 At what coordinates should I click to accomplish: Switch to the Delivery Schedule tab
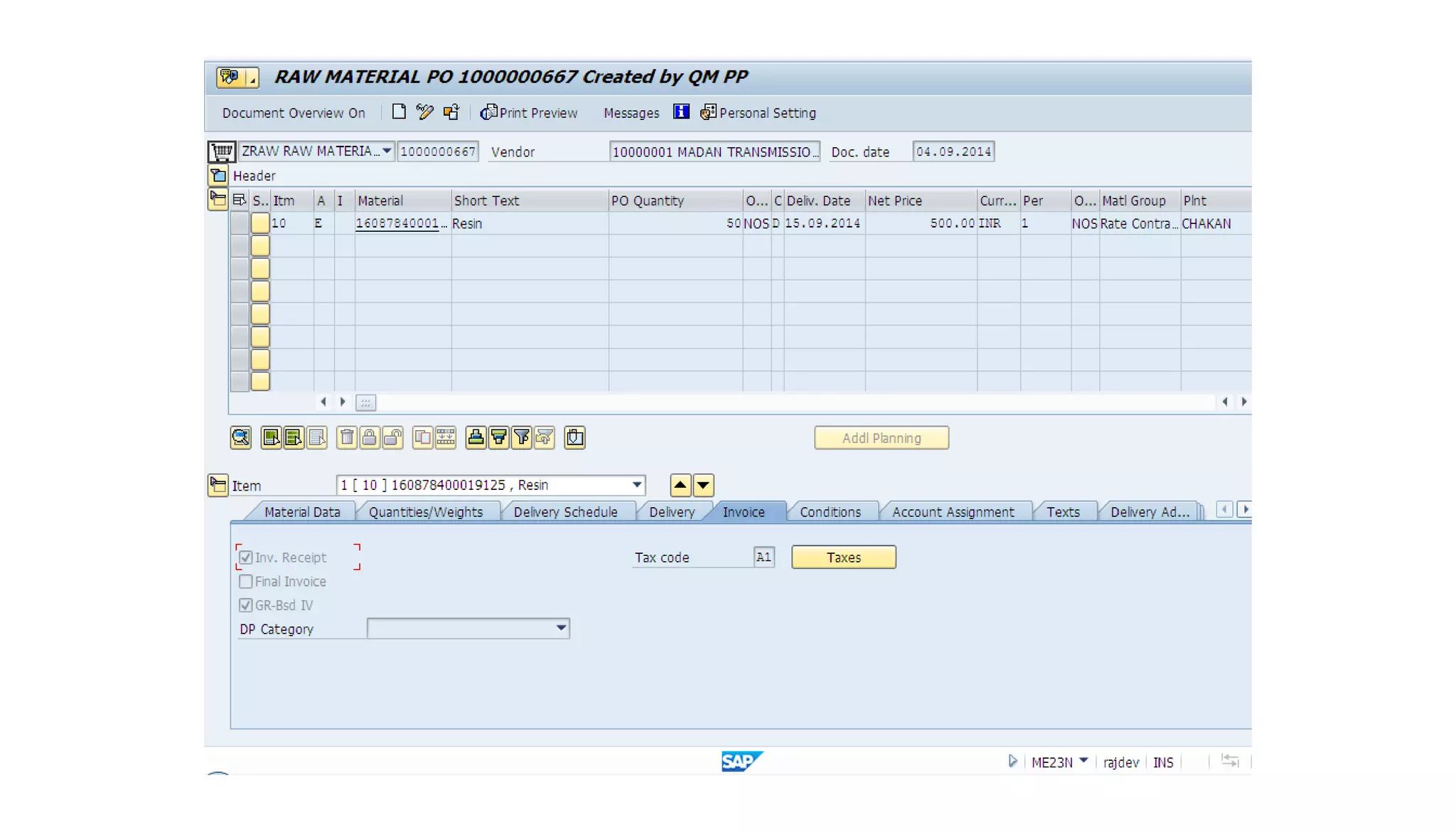tap(566, 512)
